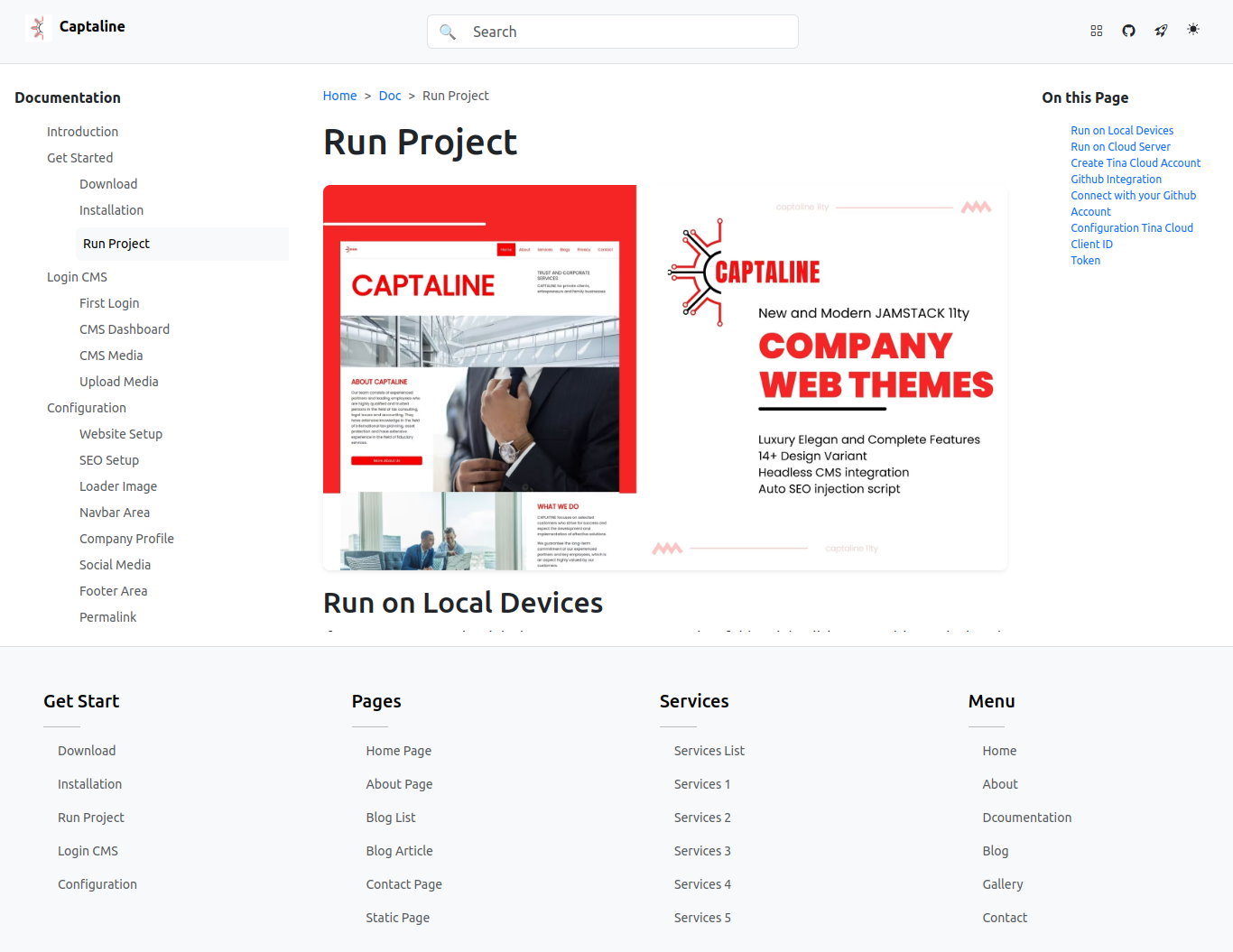Collapse the Login CMS sidebar section
This screenshot has width=1233, height=952.
(x=77, y=277)
